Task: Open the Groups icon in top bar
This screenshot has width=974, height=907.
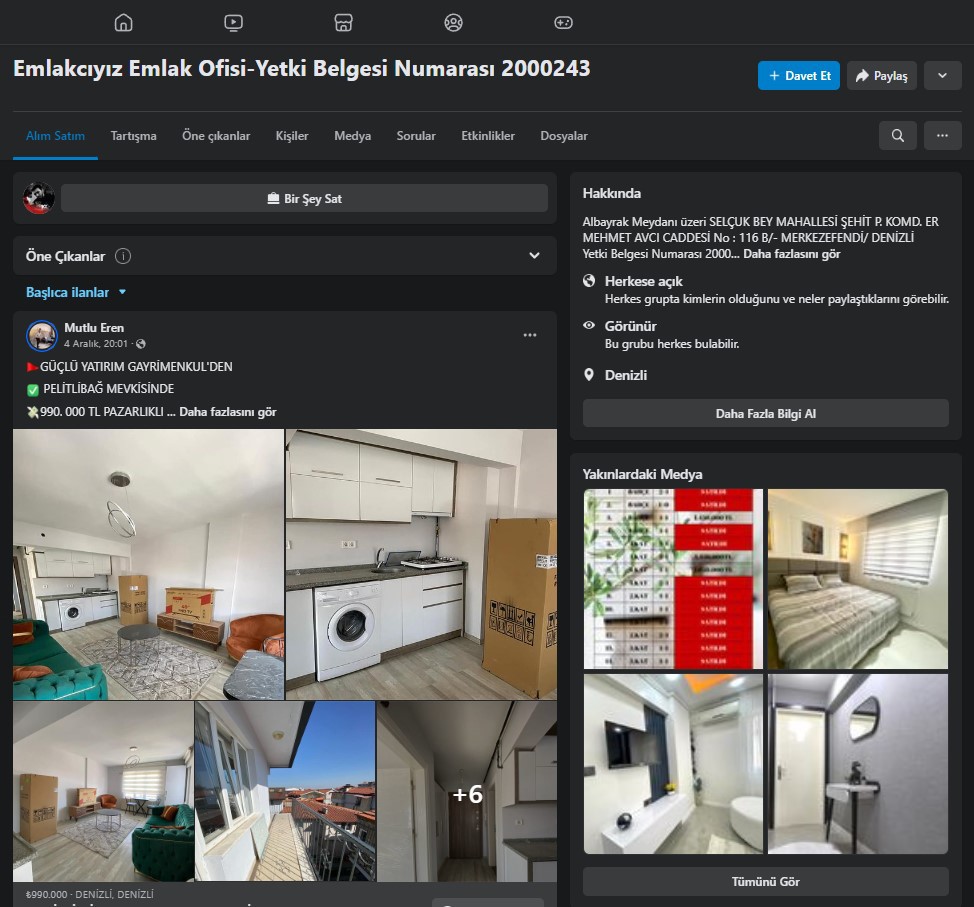Action: pos(453,22)
